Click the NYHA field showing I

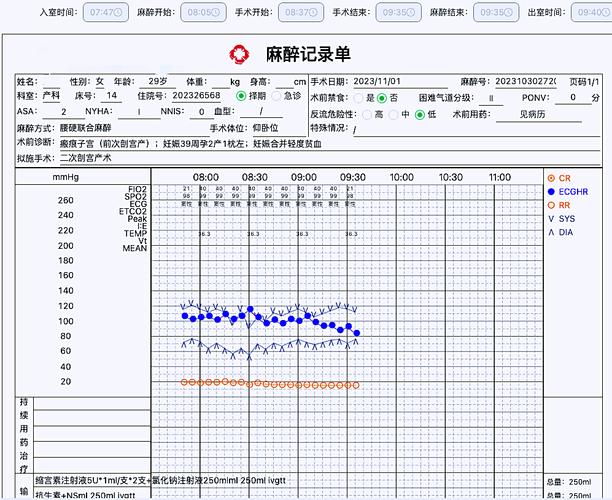tap(139, 112)
